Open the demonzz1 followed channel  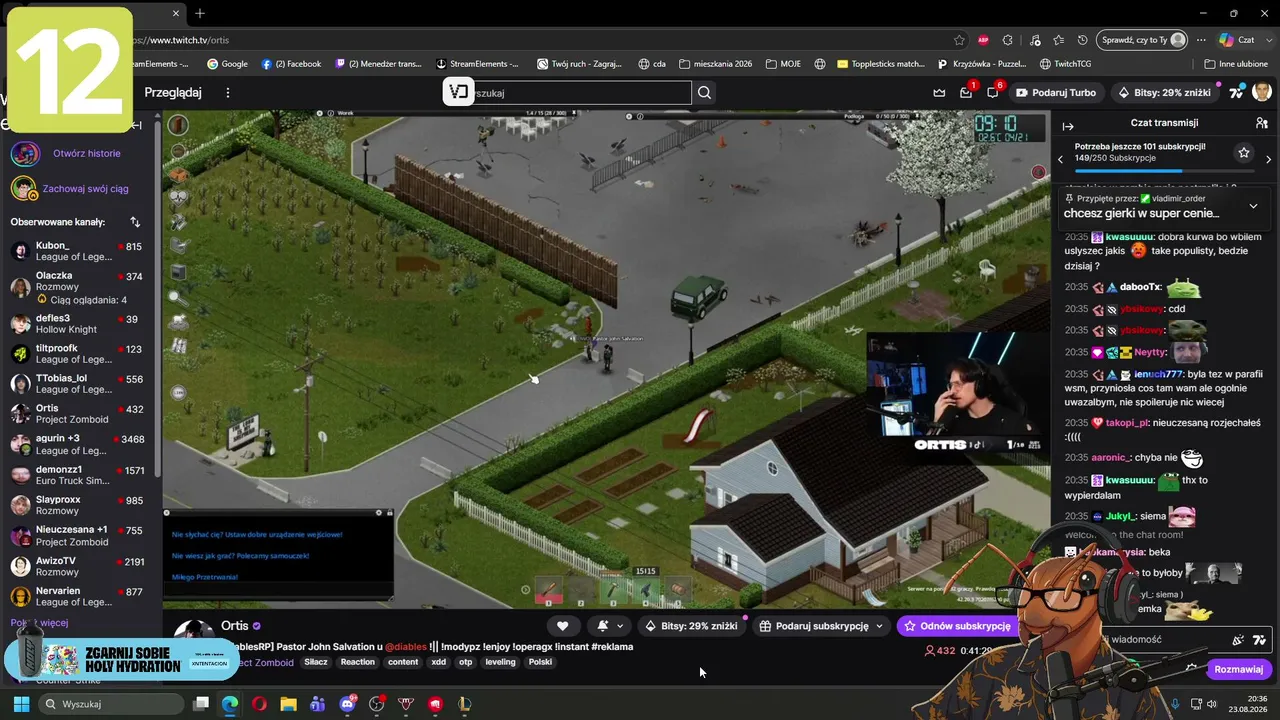(80, 475)
